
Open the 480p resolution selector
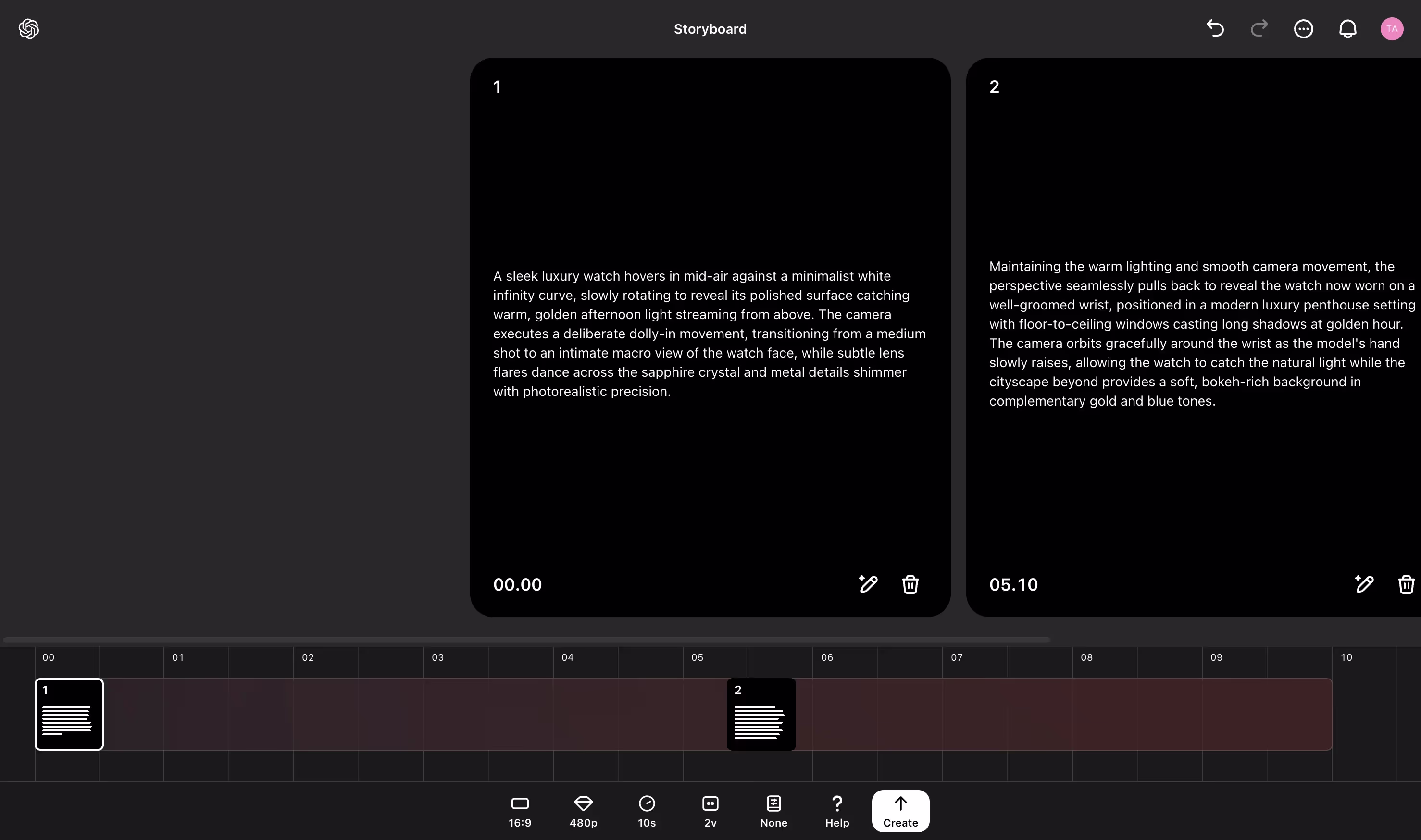(583, 811)
